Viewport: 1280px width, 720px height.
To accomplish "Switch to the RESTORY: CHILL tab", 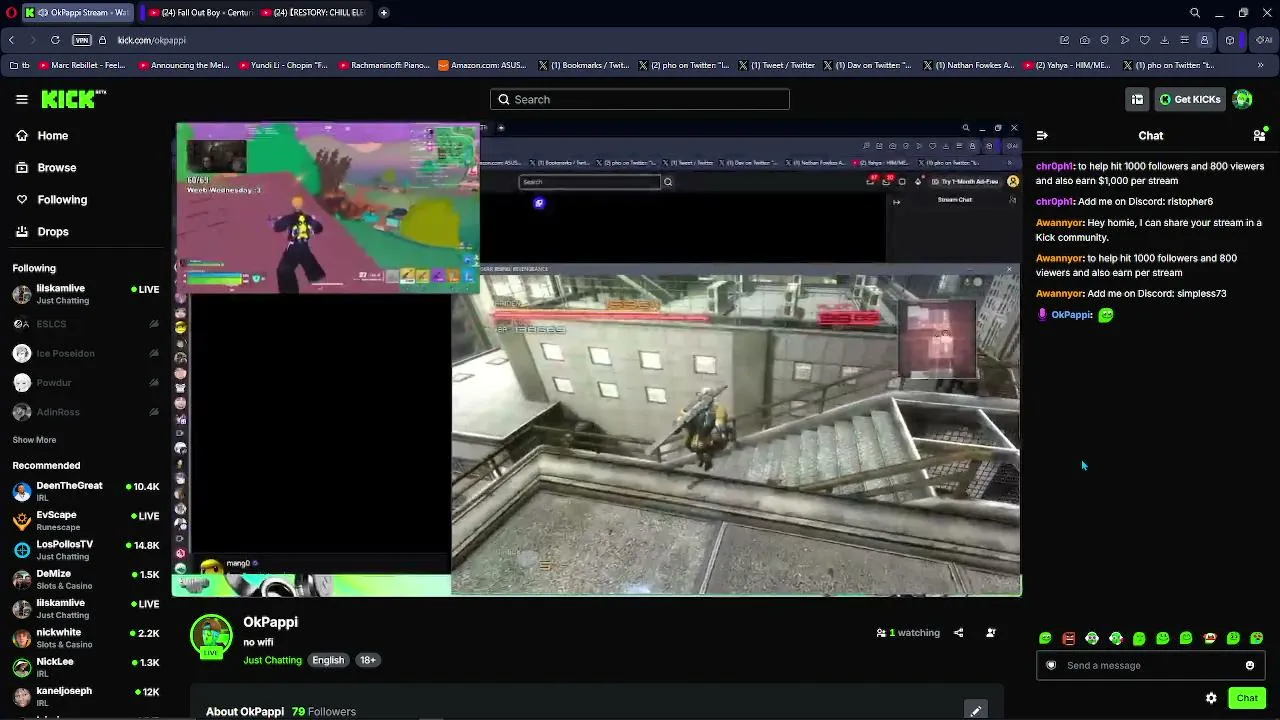I will [x=316, y=13].
